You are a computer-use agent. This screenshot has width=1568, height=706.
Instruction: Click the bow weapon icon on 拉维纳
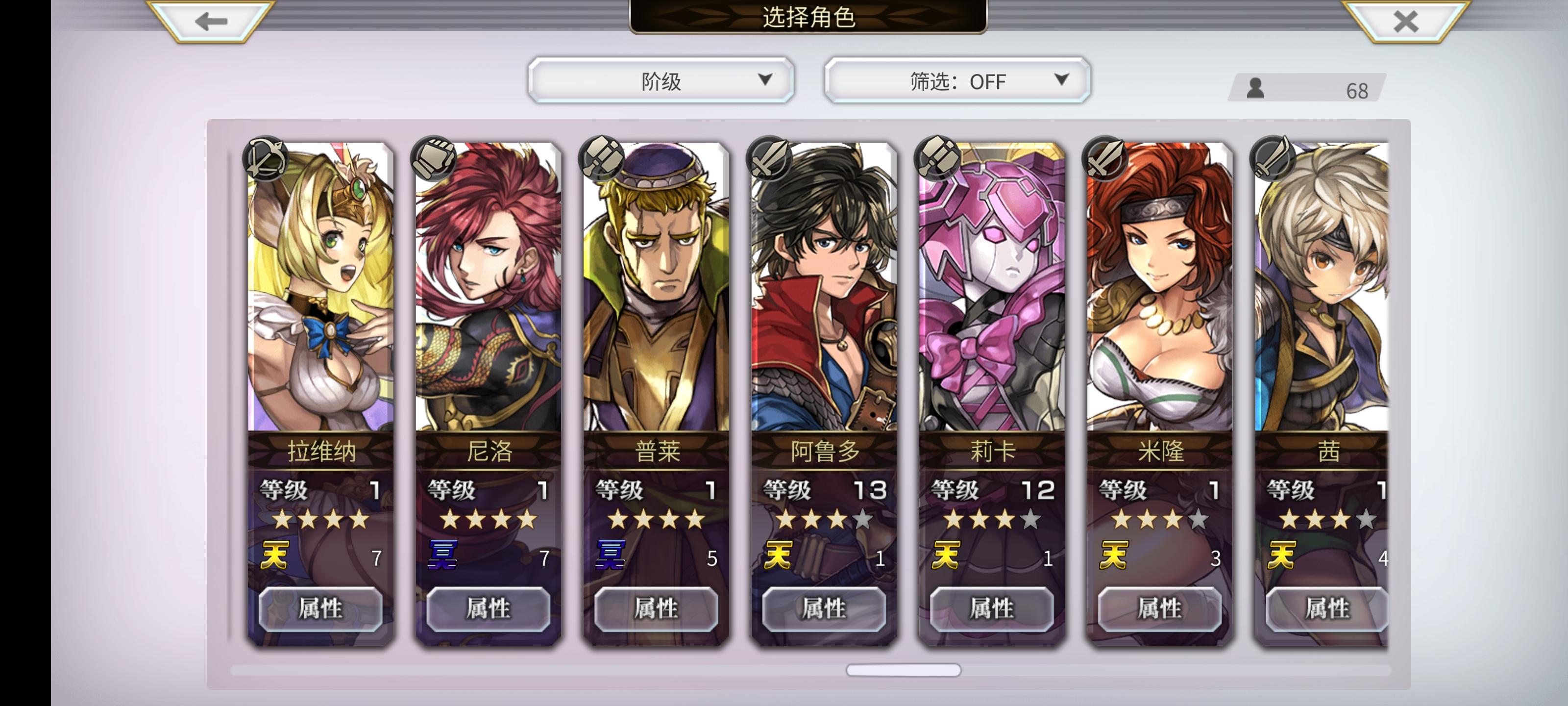click(266, 158)
